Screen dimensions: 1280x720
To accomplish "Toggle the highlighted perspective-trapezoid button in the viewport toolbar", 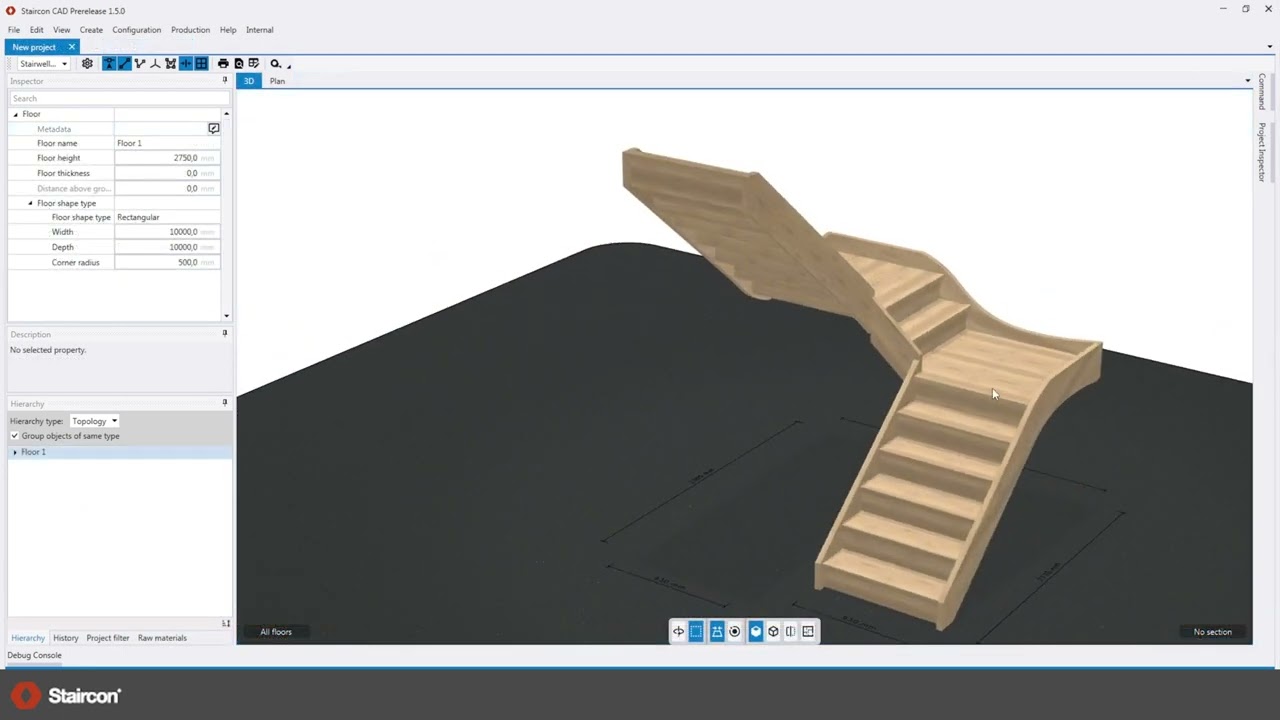I will pos(717,631).
